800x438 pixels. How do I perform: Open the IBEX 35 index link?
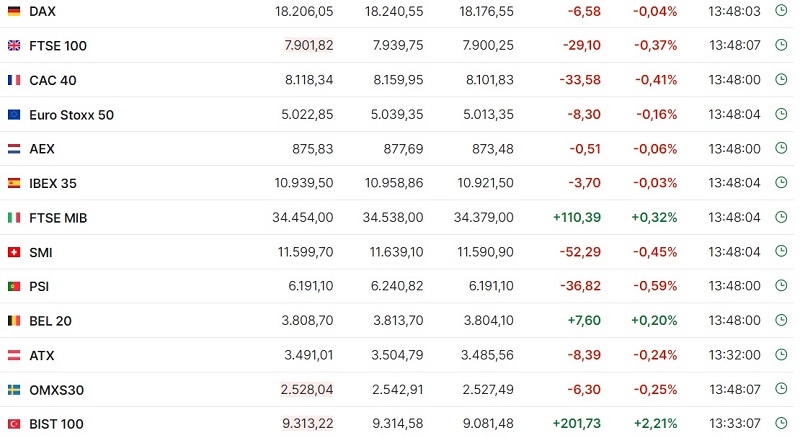tap(53, 183)
